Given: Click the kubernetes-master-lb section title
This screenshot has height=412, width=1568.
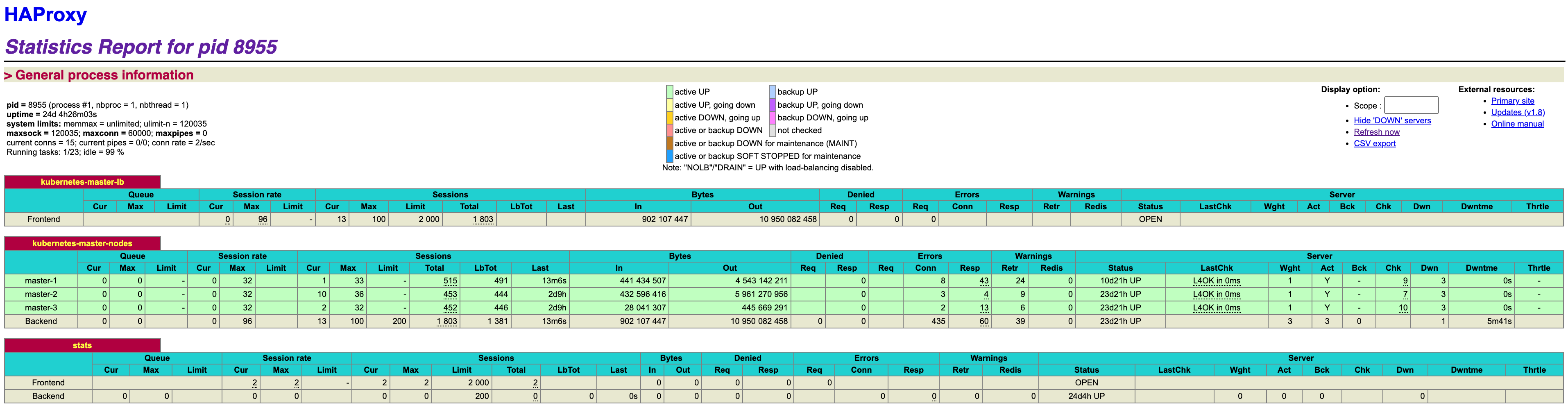Looking at the screenshot, I should (82, 182).
